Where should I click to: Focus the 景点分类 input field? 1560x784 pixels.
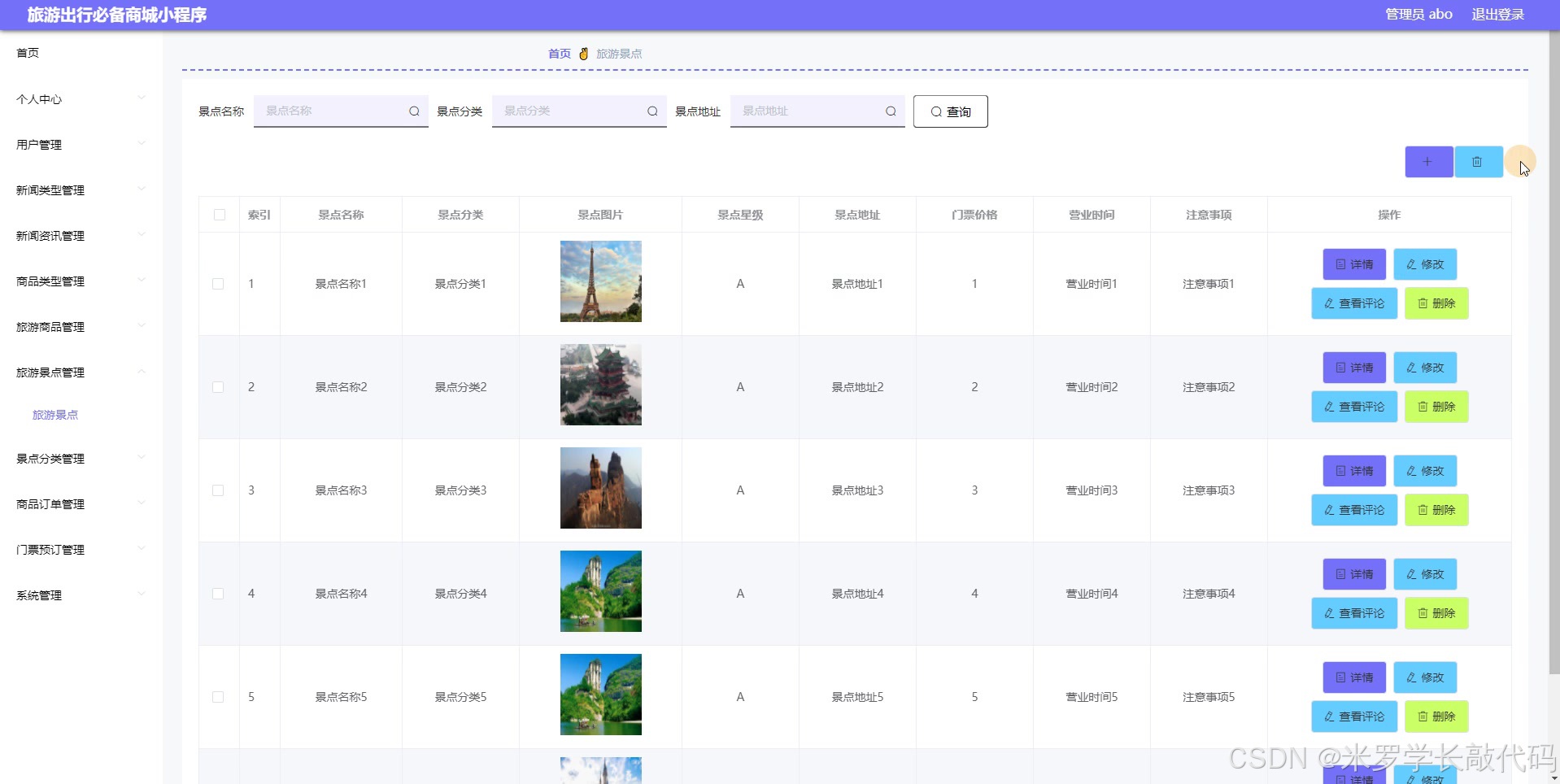point(579,111)
